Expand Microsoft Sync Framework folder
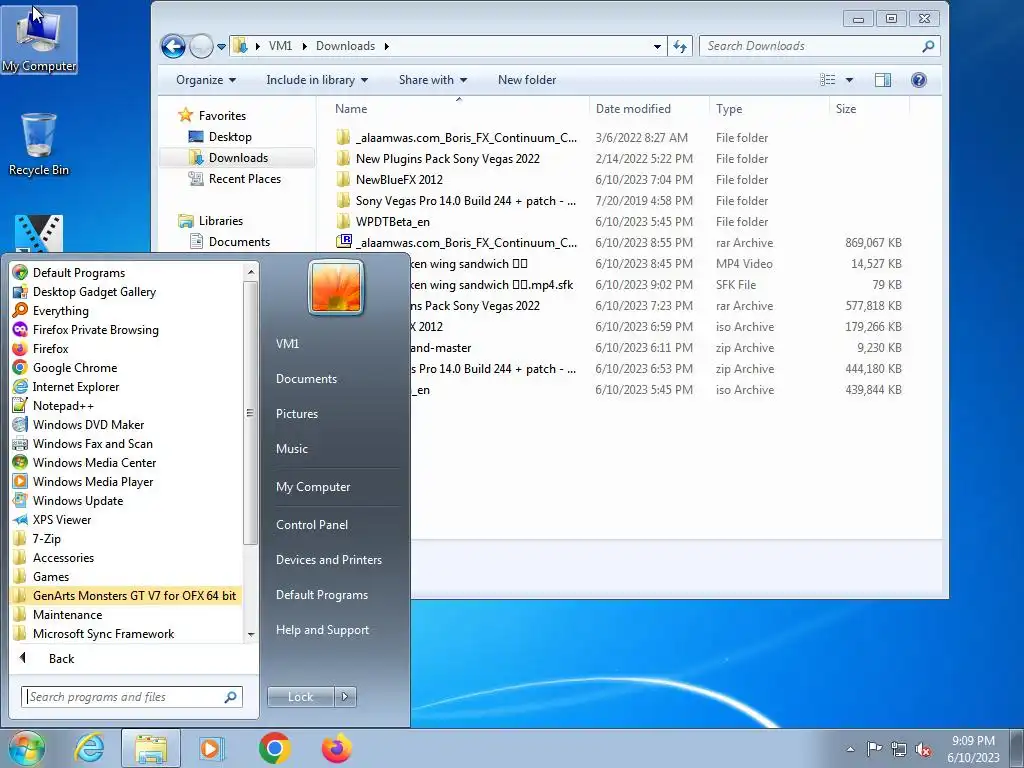 (x=103, y=633)
